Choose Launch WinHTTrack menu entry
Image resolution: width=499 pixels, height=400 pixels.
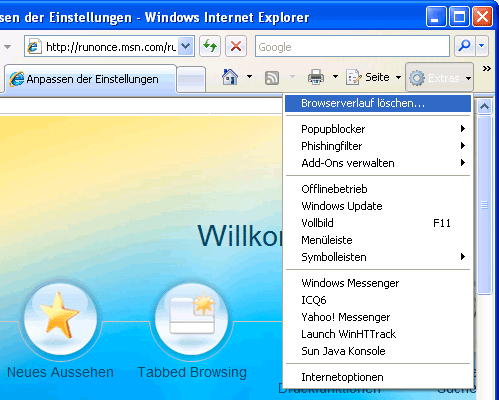[378, 334]
